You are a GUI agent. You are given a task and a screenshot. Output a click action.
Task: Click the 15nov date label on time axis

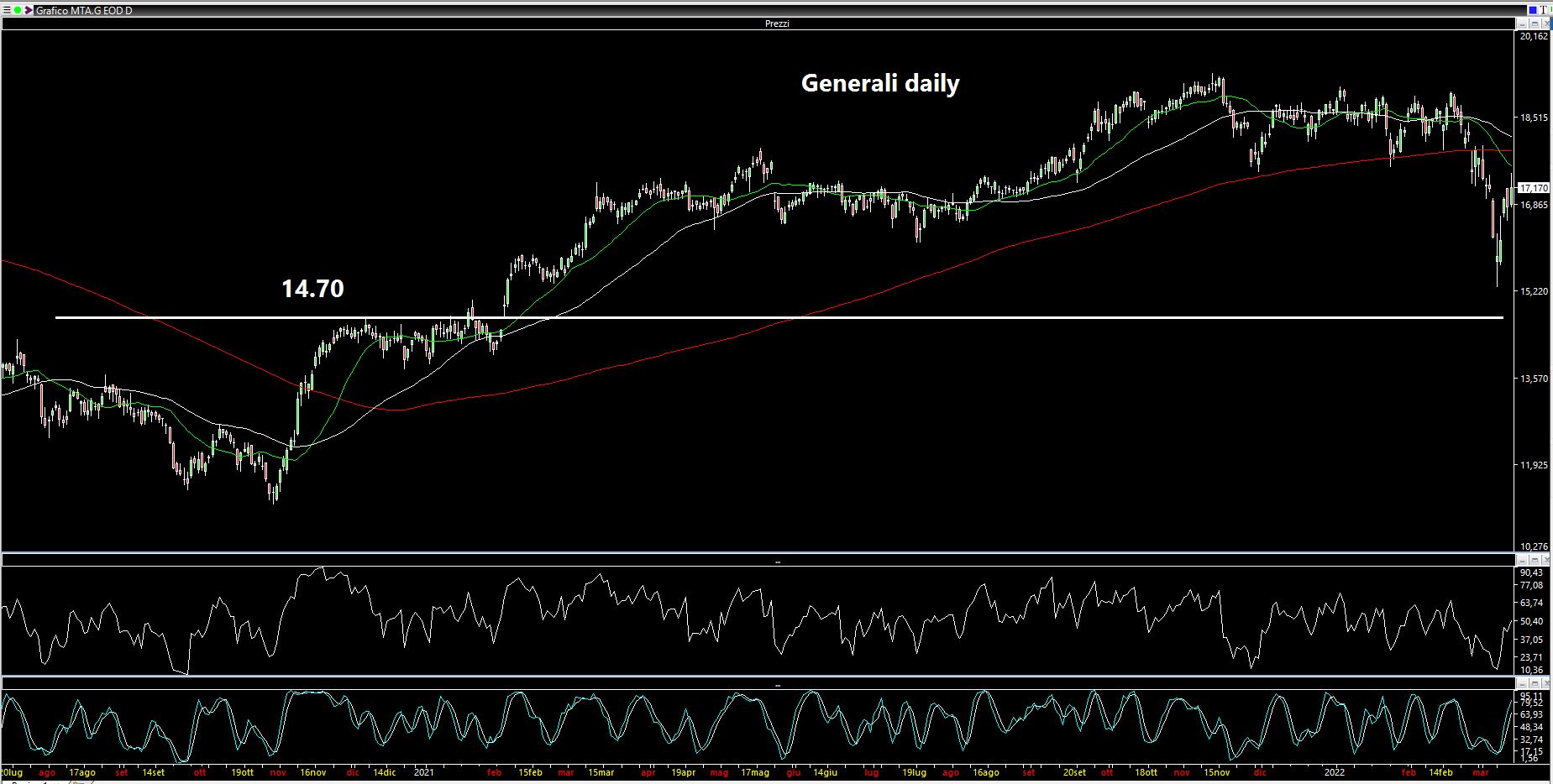[1217, 772]
